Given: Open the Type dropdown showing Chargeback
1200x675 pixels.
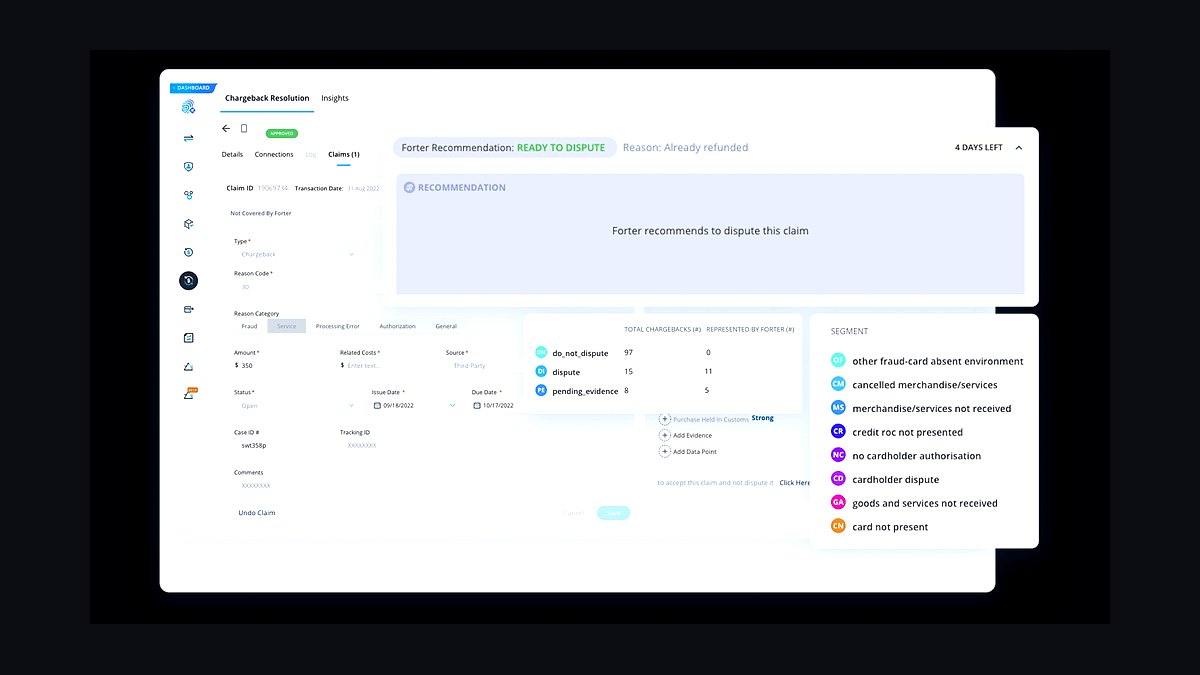Looking at the screenshot, I should pyautogui.click(x=297, y=255).
